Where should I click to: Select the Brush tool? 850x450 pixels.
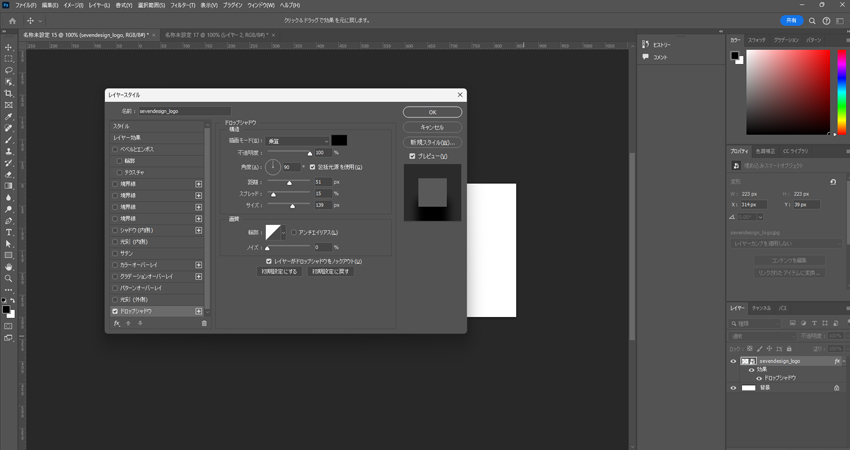pyautogui.click(x=8, y=140)
